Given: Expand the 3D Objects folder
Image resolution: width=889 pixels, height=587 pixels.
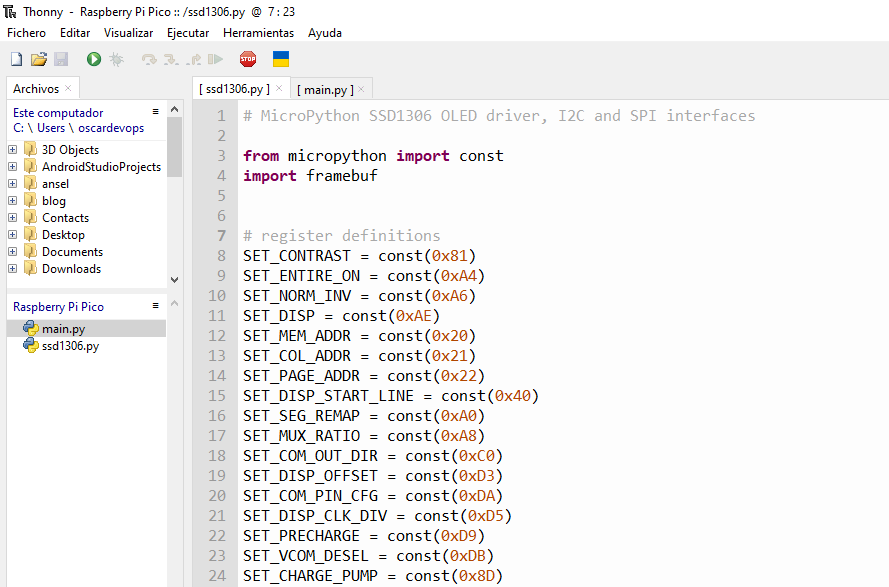Looking at the screenshot, I should pyautogui.click(x=12, y=150).
